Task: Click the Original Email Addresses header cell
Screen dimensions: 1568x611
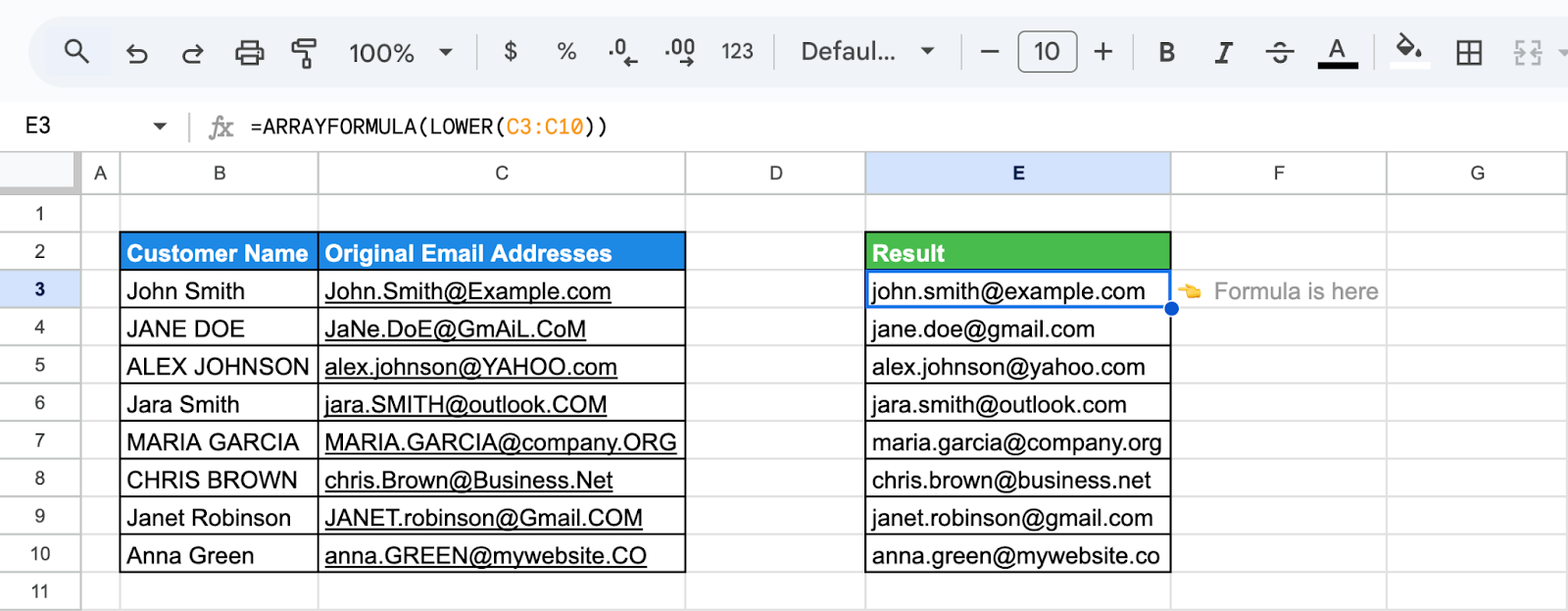Action: [x=502, y=252]
